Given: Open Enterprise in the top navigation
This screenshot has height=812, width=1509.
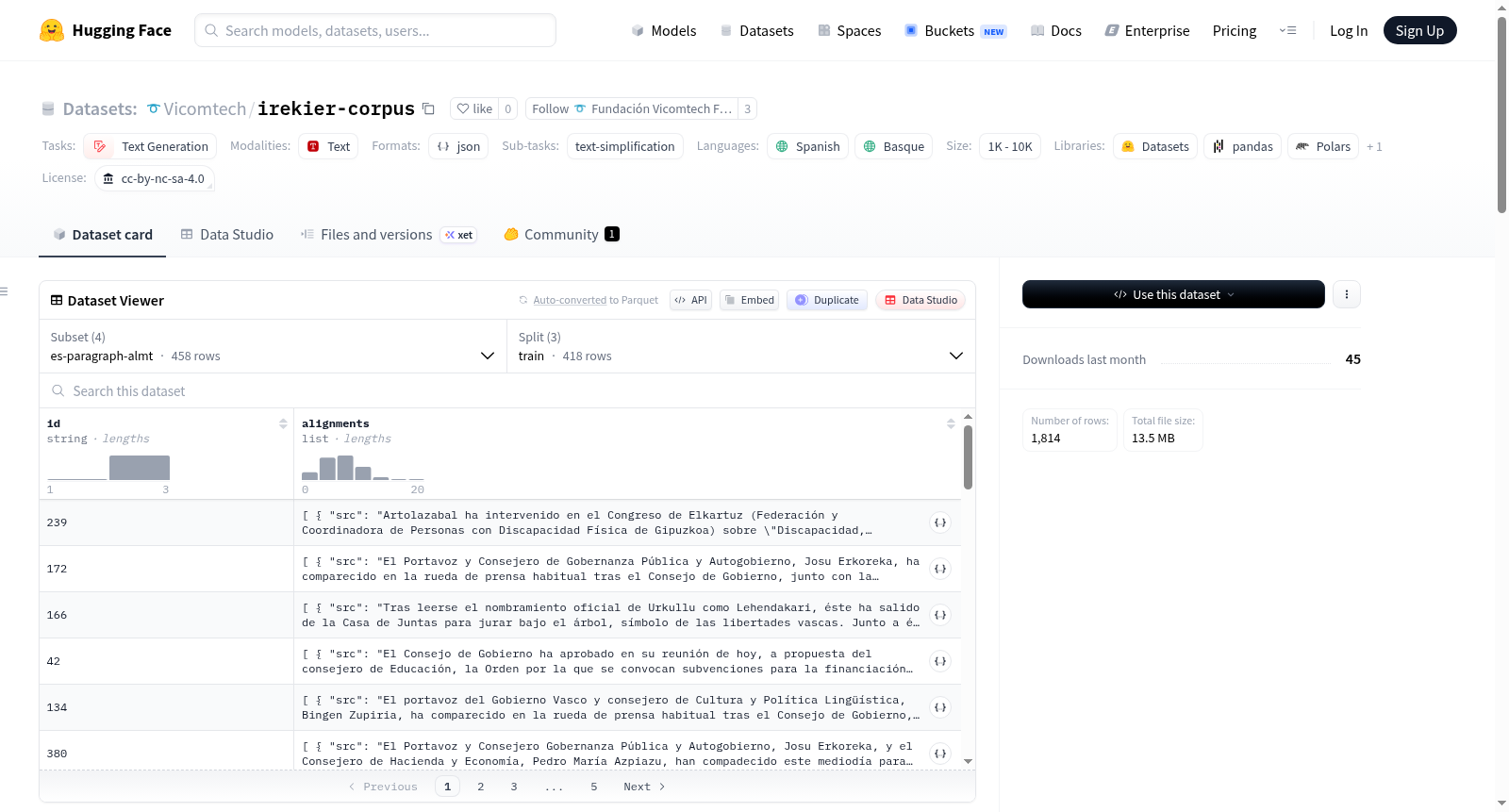Looking at the screenshot, I should [x=1147, y=30].
